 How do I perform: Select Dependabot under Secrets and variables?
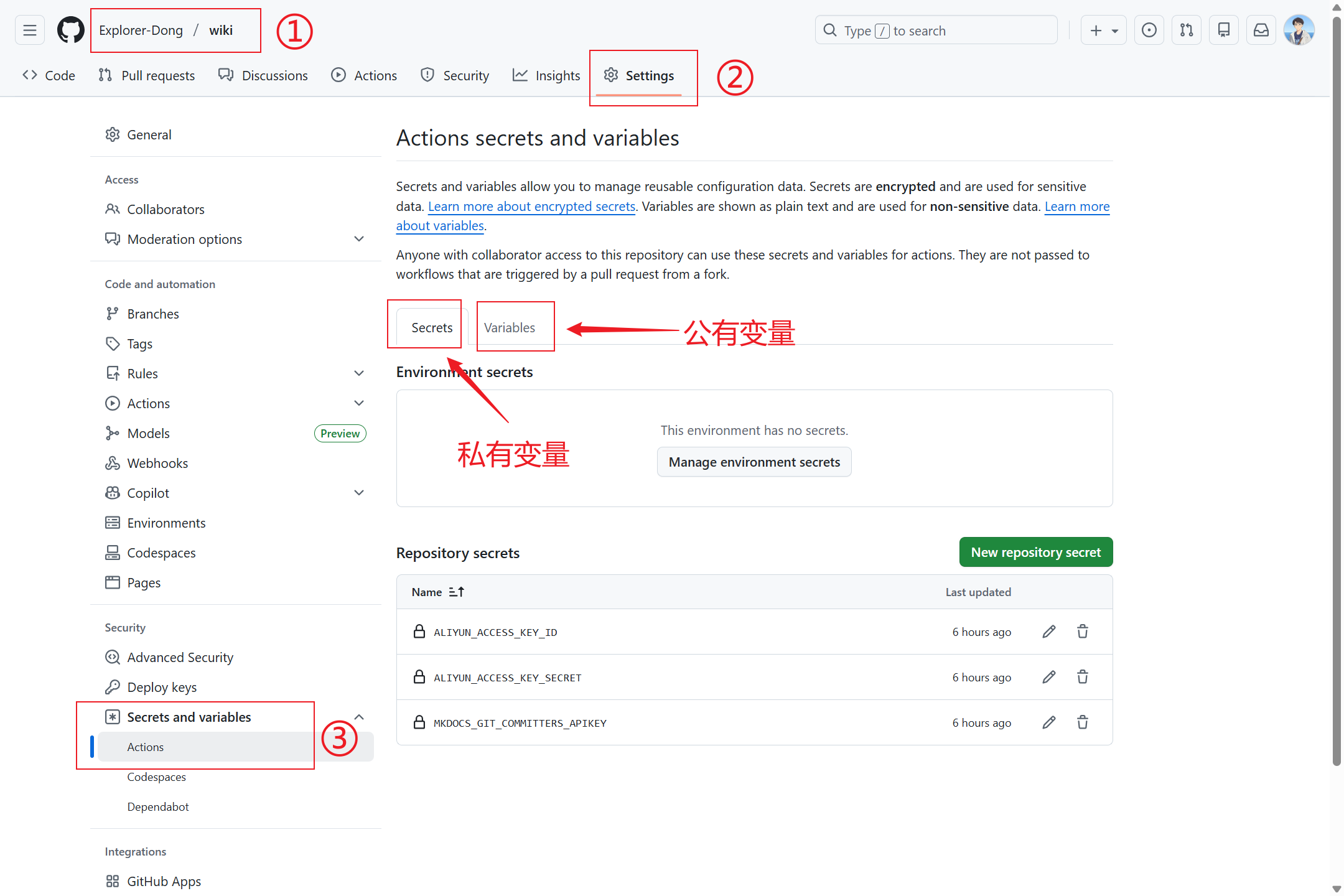pos(158,806)
